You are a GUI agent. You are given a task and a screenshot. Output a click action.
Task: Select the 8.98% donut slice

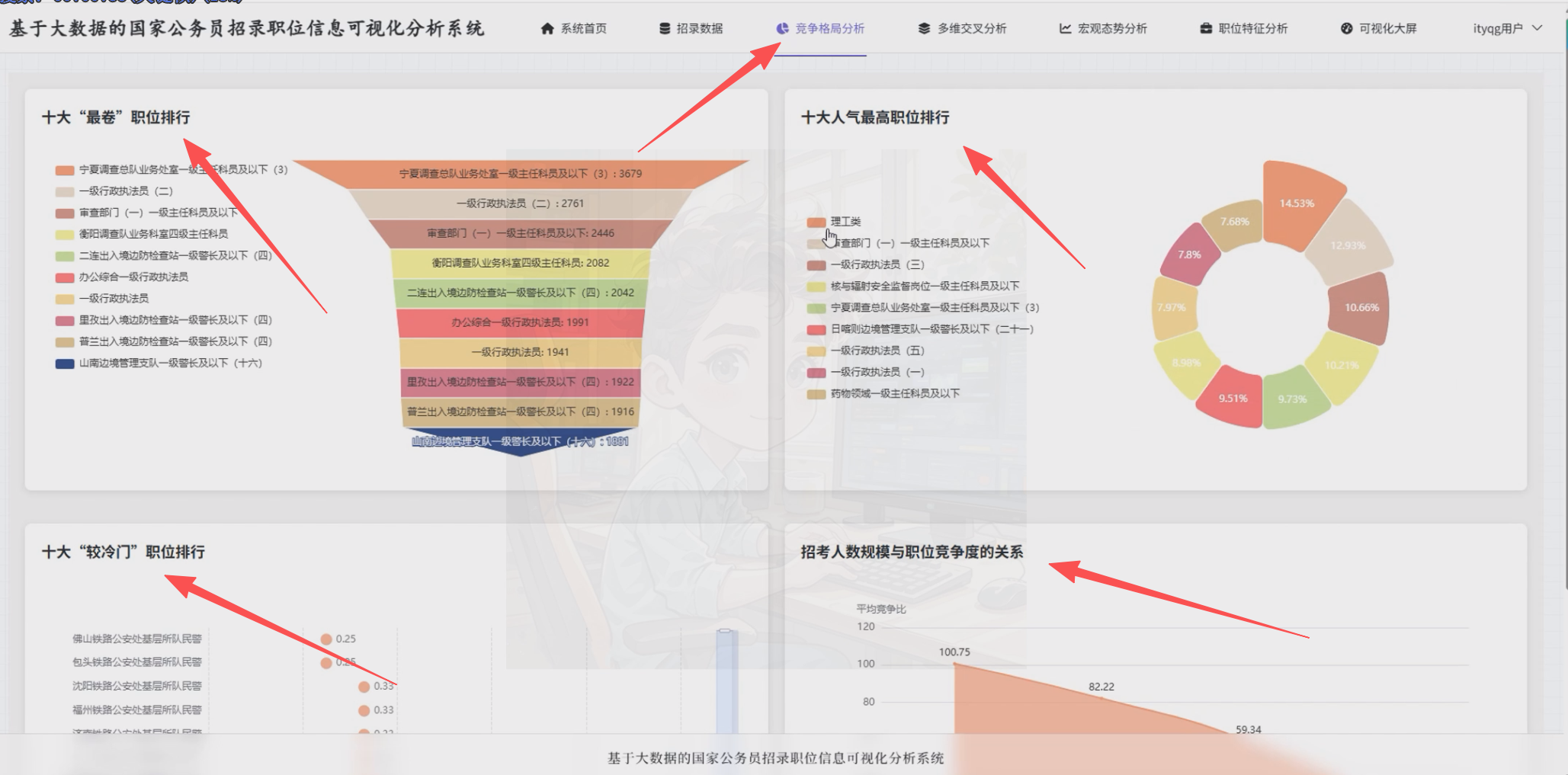click(x=1186, y=363)
